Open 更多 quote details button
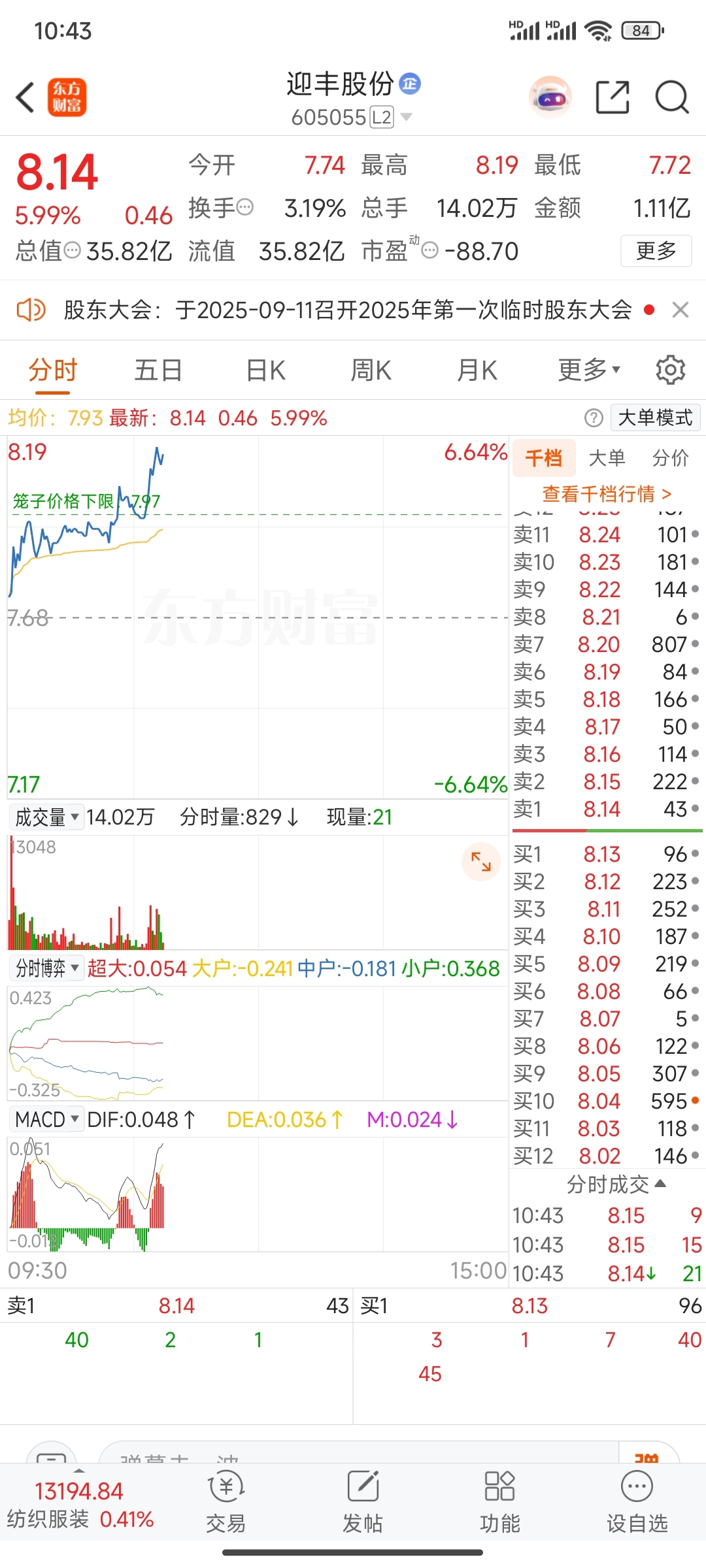Viewport: 706px width, 1568px height. (656, 251)
